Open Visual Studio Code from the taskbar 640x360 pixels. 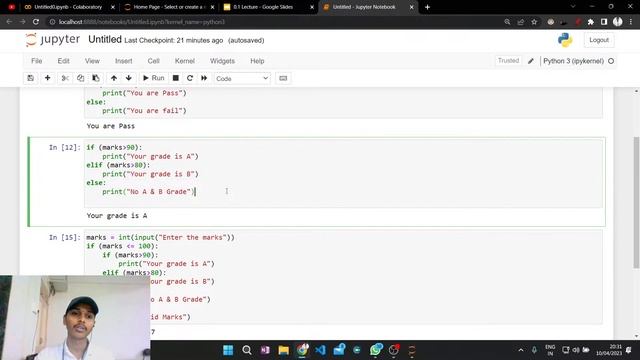320,350
